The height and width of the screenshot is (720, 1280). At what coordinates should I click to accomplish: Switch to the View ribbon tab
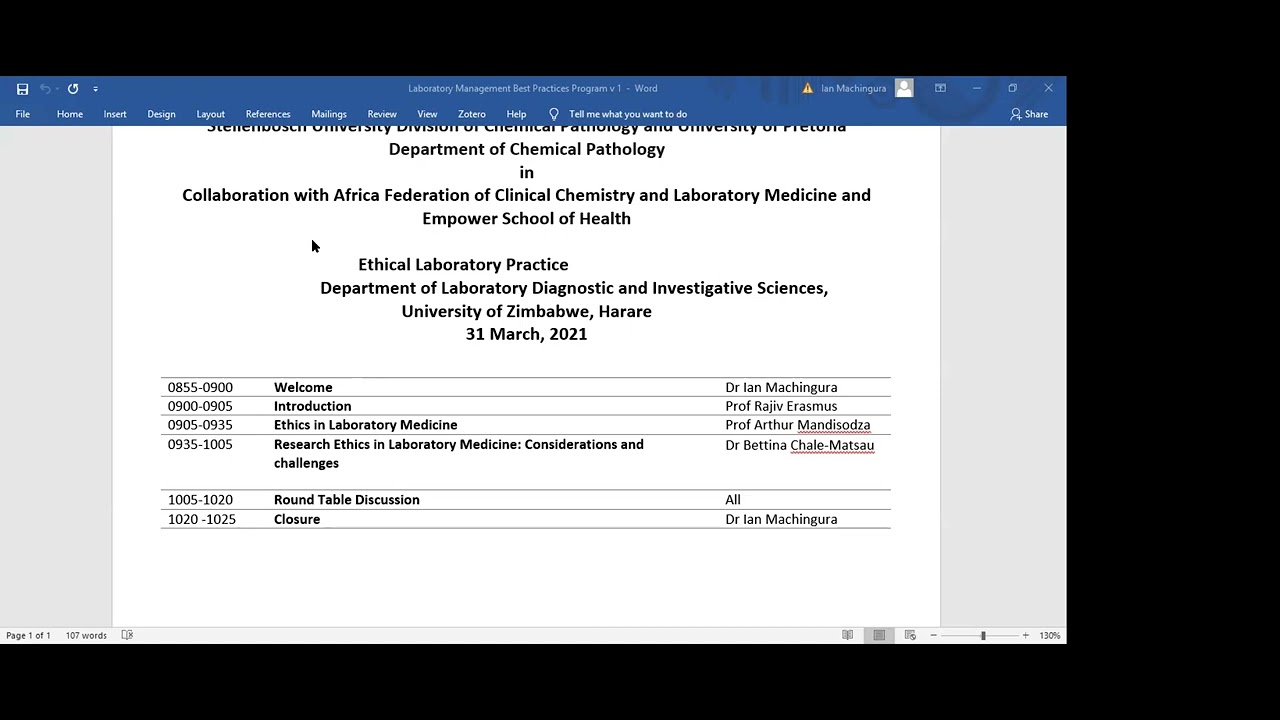tap(427, 114)
